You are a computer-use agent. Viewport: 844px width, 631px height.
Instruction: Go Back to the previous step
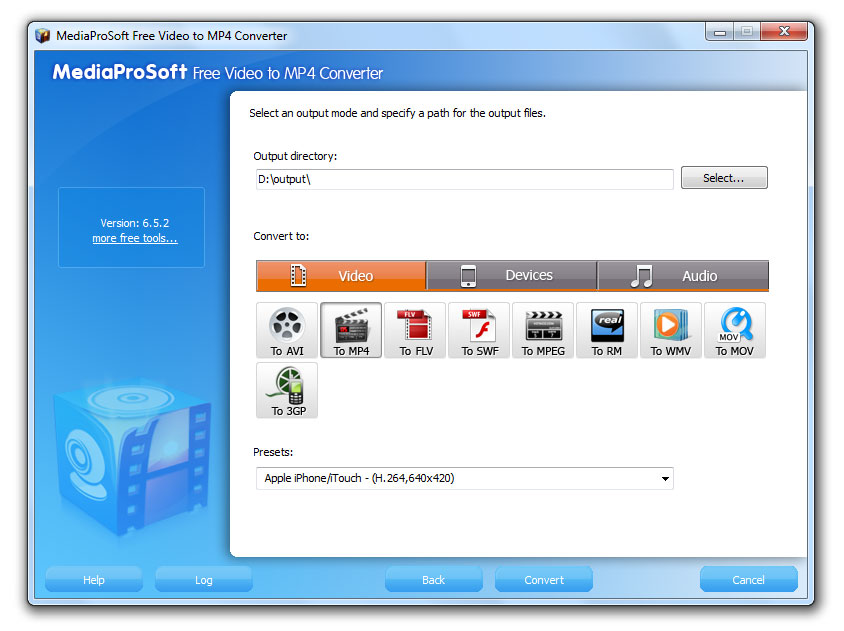click(433, 580)
